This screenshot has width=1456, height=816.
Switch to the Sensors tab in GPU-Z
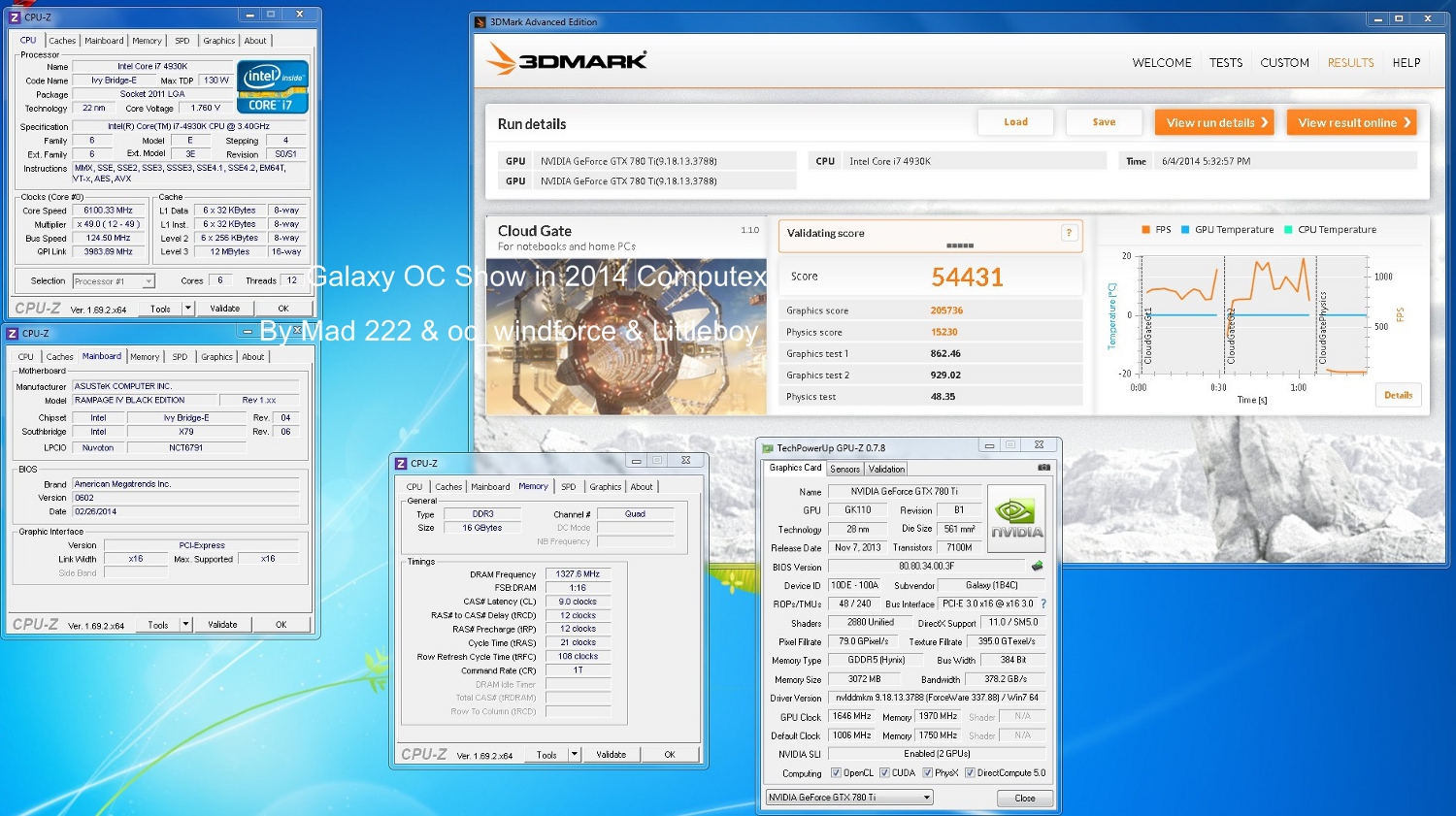pos(844,469)
